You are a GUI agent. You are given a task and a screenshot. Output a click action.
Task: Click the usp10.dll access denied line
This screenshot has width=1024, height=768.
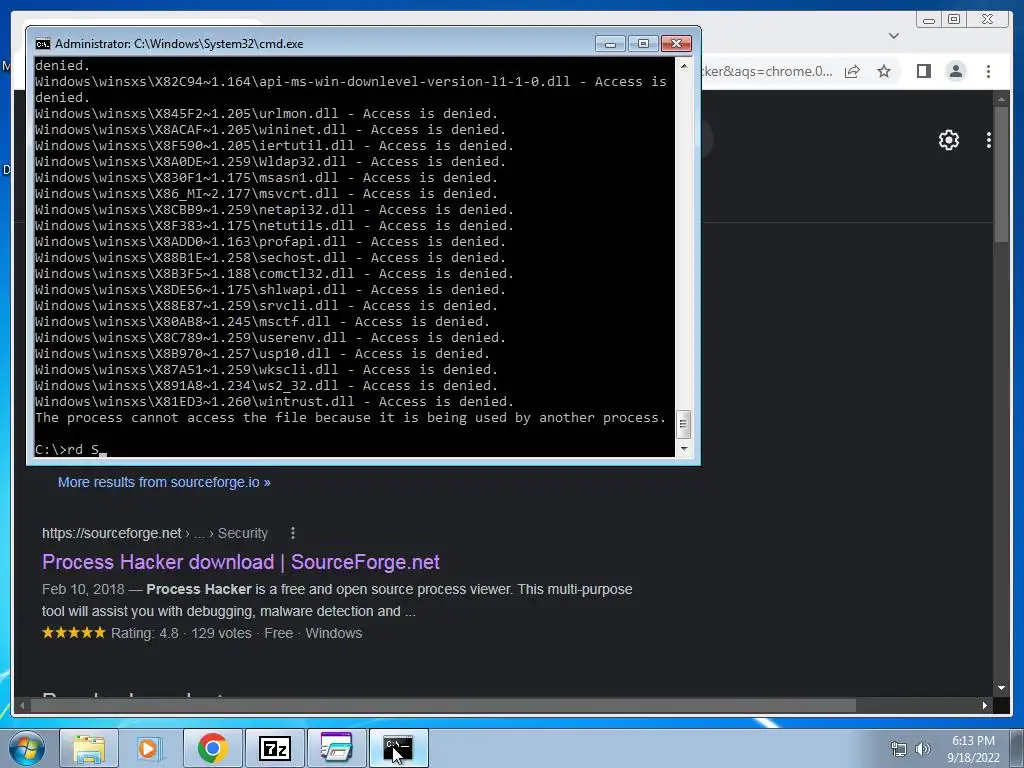(263, 354)
